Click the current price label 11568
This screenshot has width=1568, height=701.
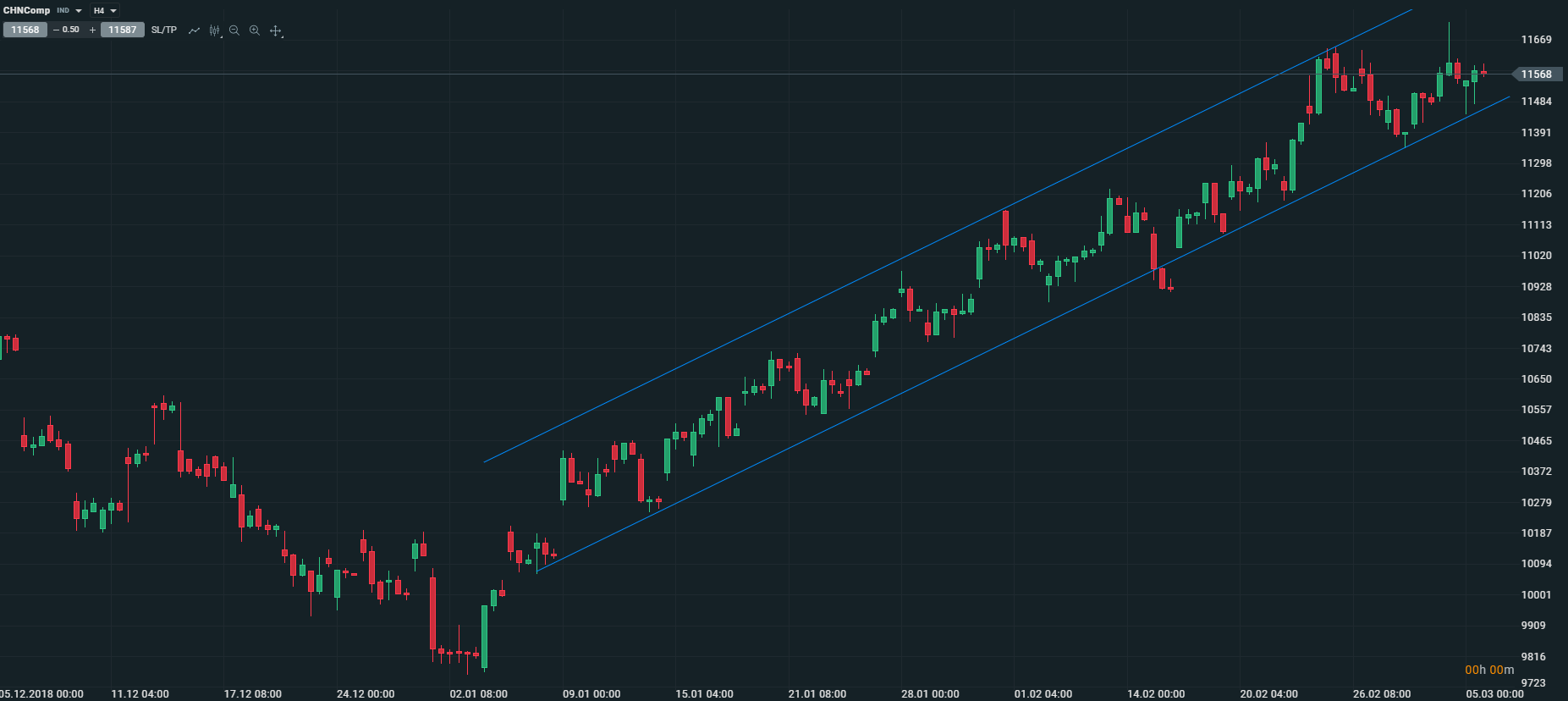tap(1536, 75)
